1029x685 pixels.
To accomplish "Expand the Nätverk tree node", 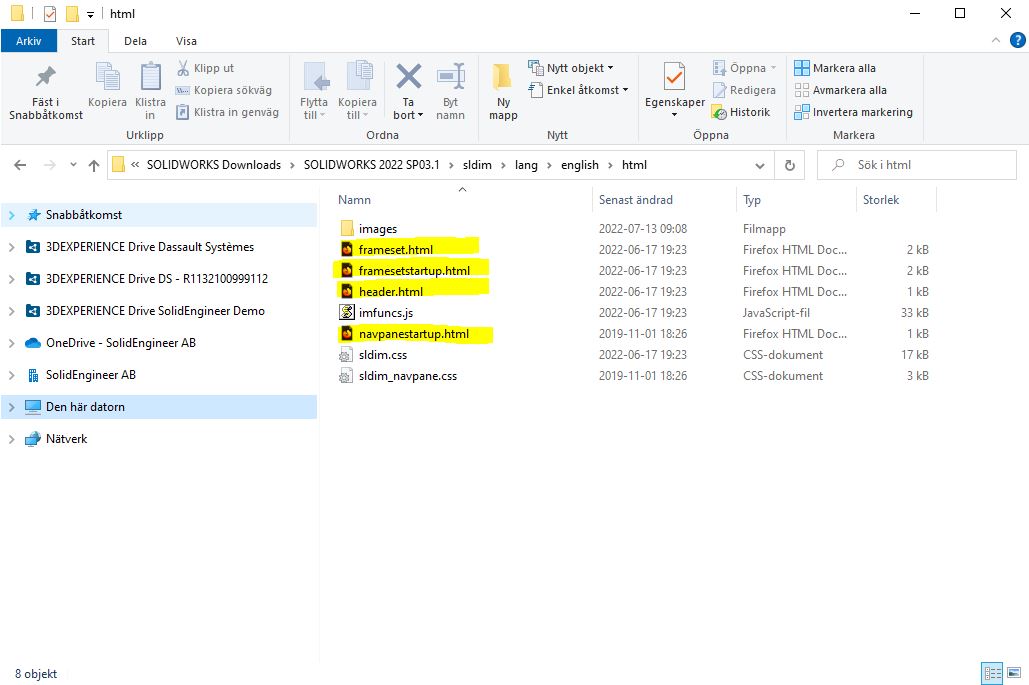I will [x=11, y=439].
